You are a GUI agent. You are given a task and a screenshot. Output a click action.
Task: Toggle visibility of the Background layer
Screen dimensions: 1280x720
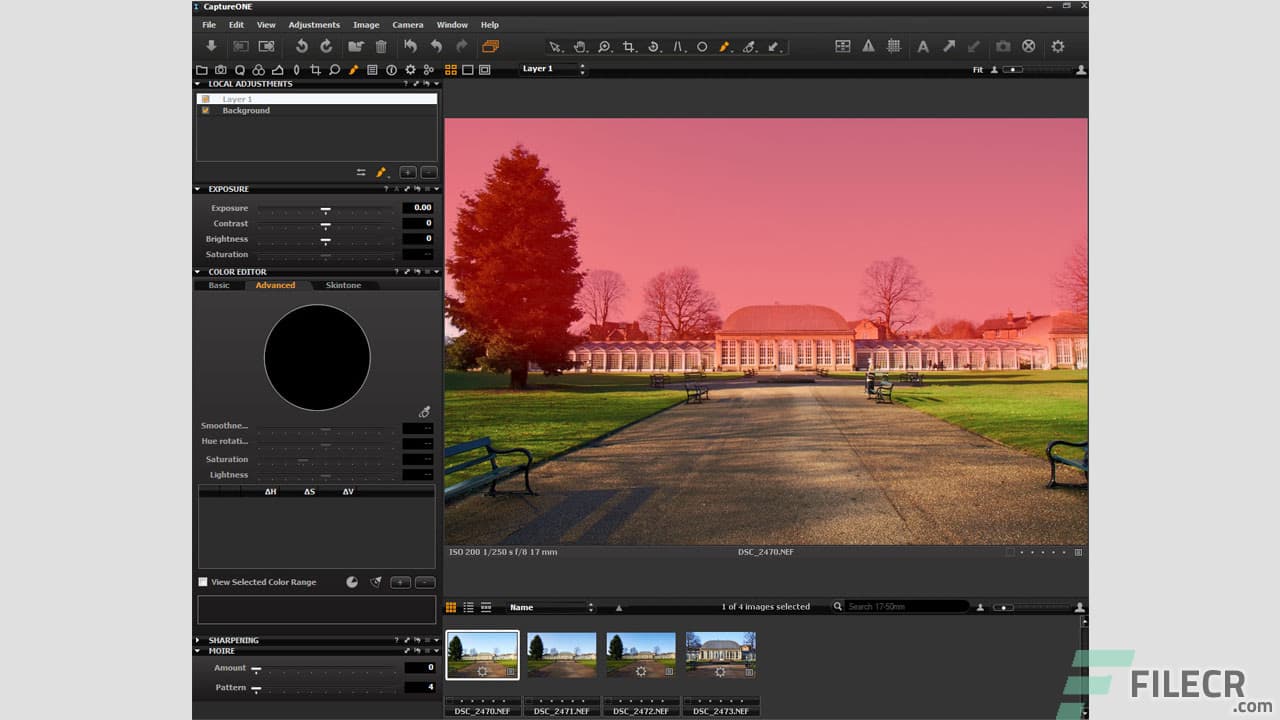click(x=205, y=110)
